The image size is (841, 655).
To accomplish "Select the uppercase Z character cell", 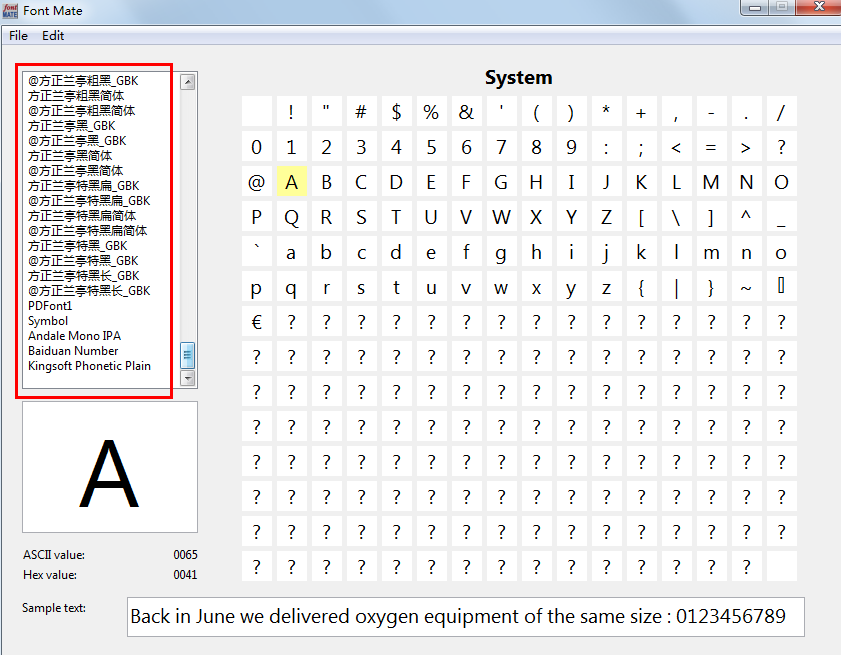I will click(x=606, y=217).
